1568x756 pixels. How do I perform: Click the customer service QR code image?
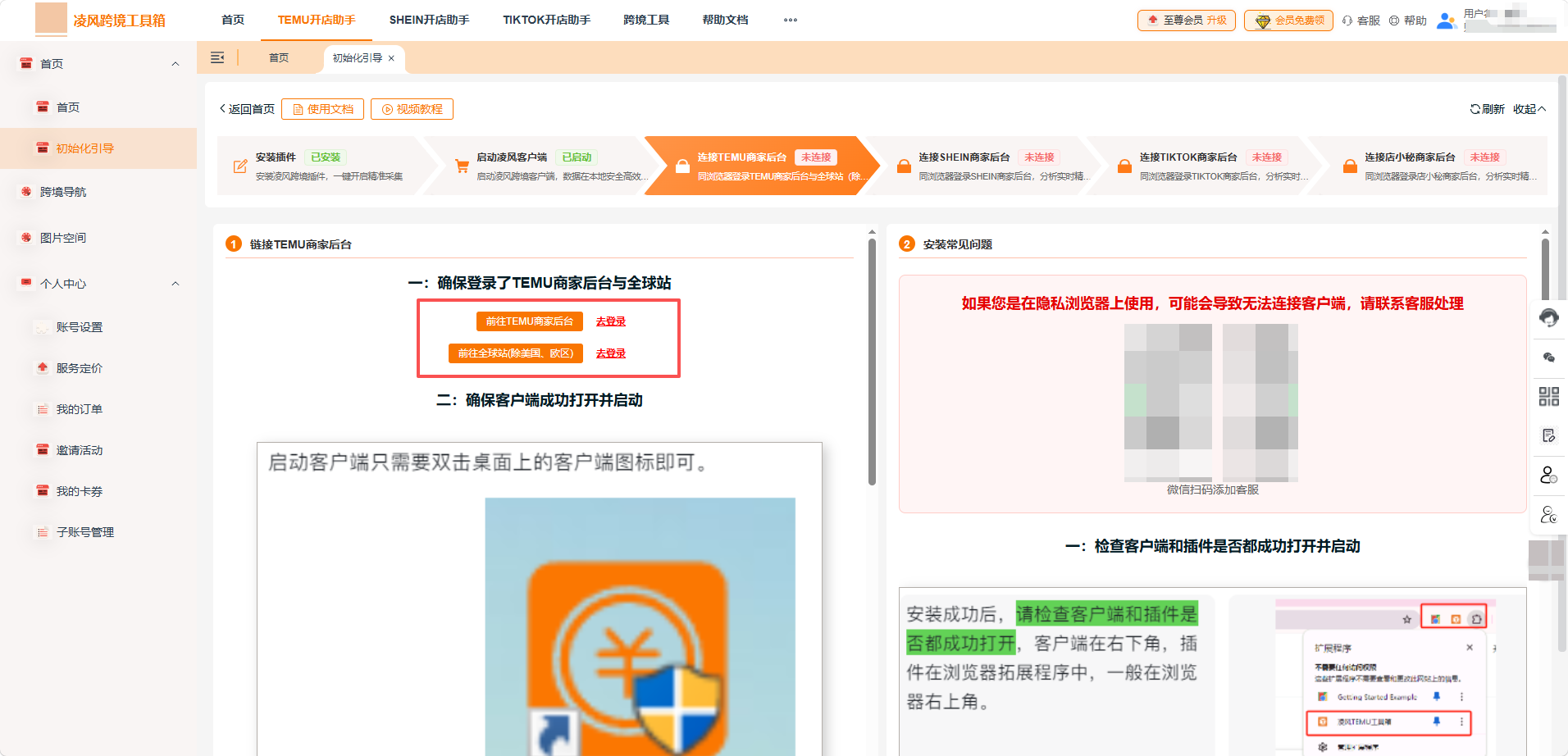pyautogui.click(x=1211, y=403)
